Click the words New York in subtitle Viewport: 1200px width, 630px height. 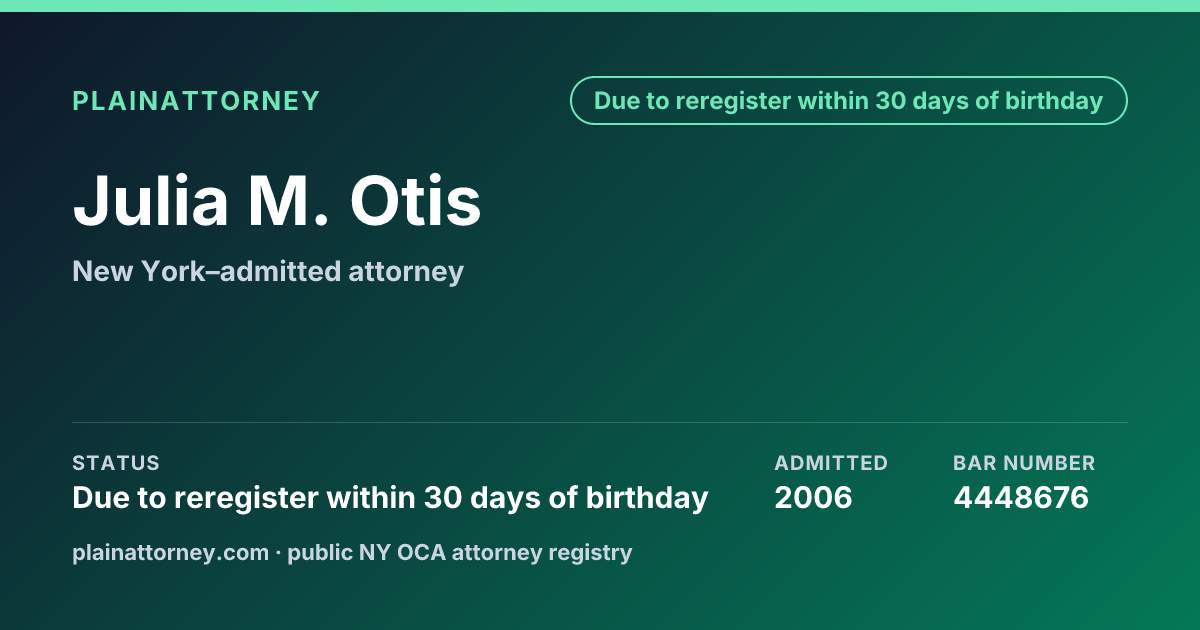[x=129, y=271]
